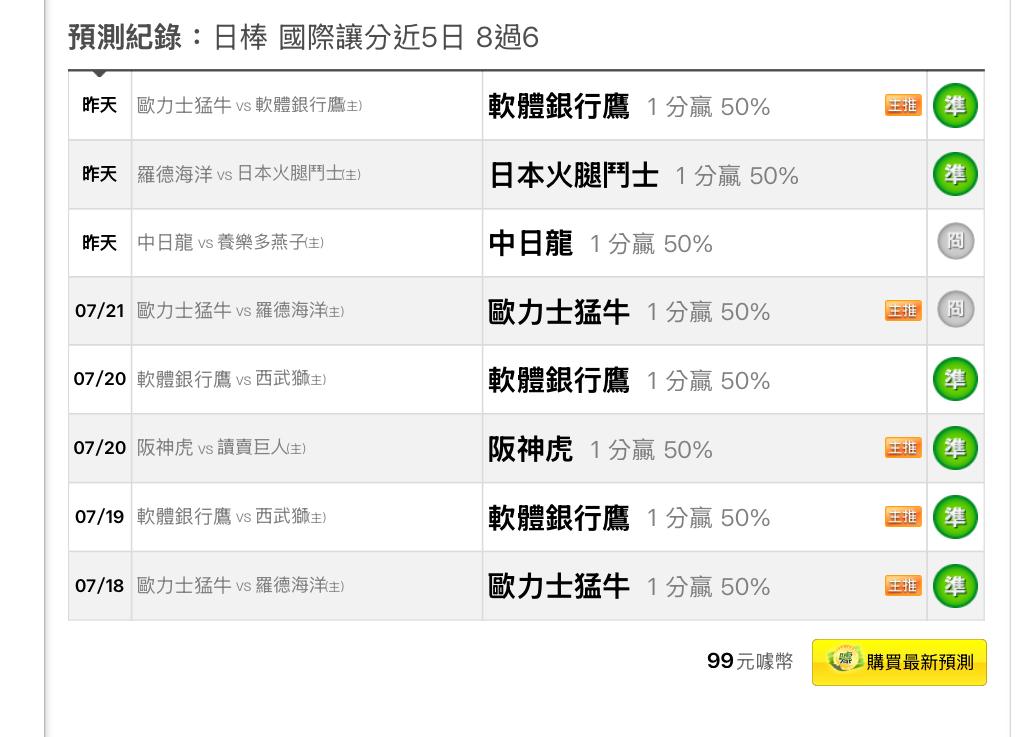Click 主推 badge on first 昨天 row
The image size is (1023, 737).
point(903,105)
